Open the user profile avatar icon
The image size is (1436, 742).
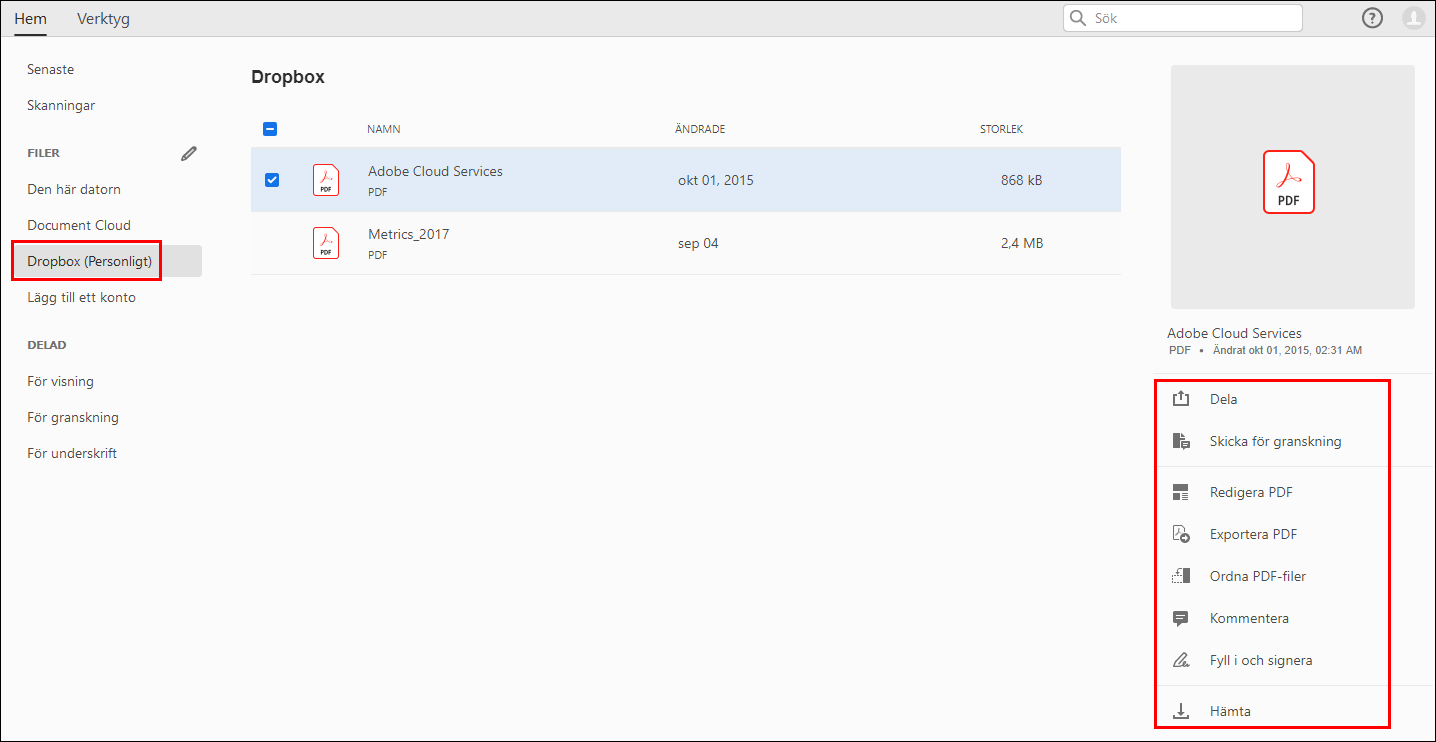coord(1413,18)
